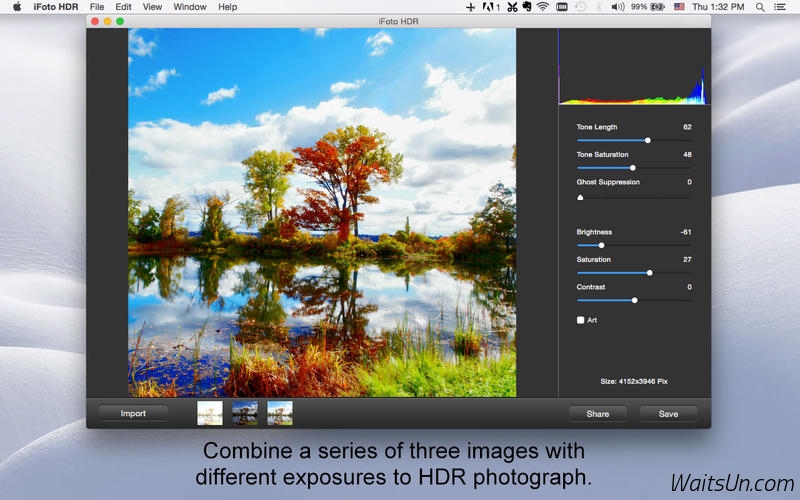Click the Tone Saturation value 48

687,155
